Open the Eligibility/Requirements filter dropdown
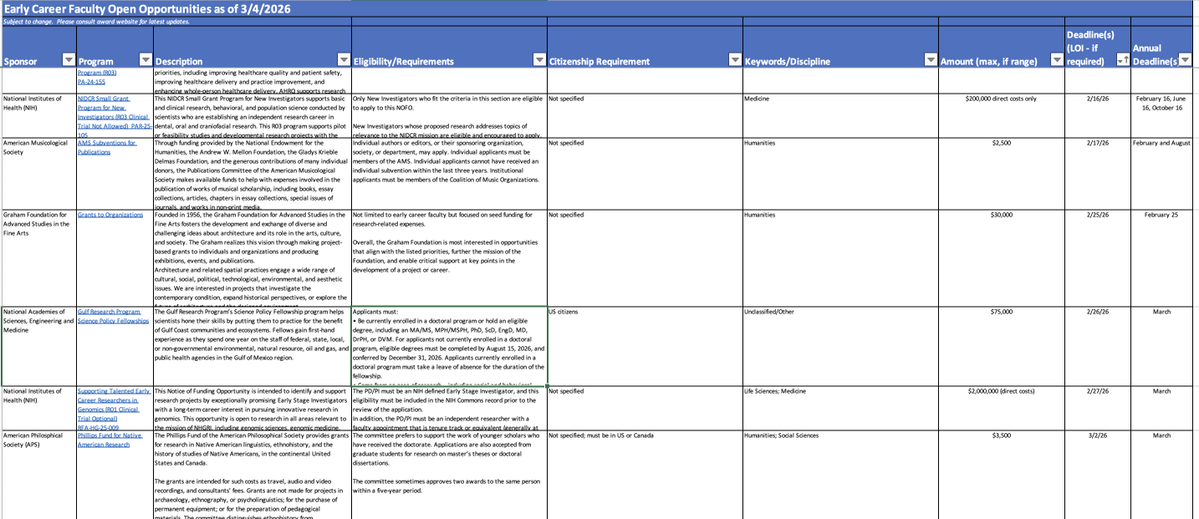 (539, 60)
